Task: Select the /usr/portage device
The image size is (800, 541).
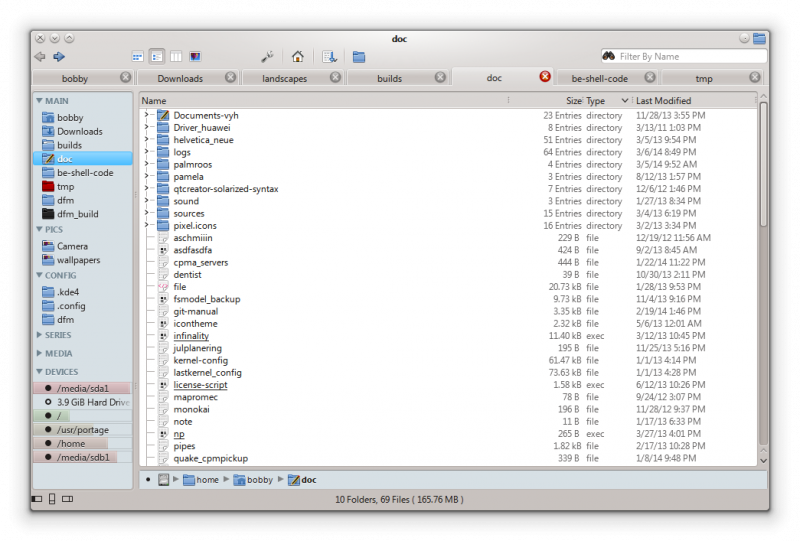Action: coord(83,430)
